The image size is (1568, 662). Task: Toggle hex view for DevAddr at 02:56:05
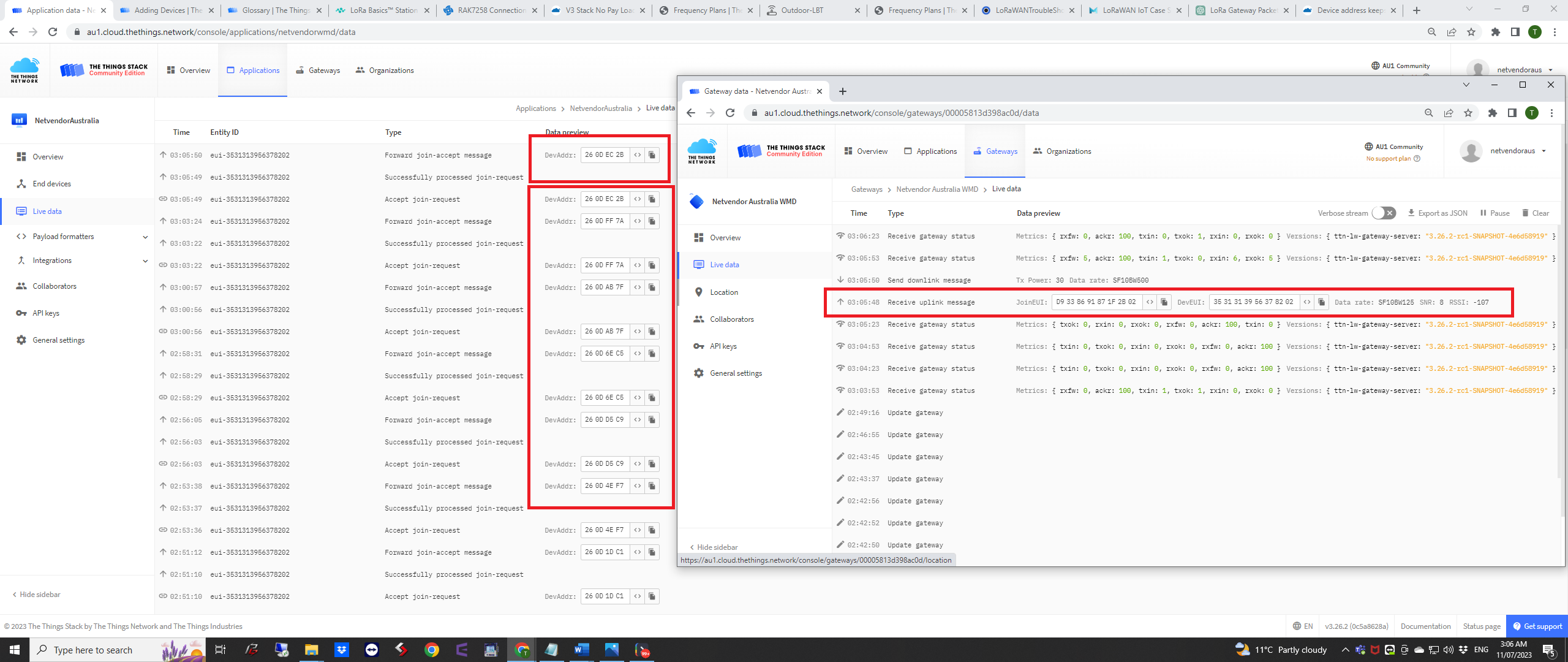click(638, 420)
